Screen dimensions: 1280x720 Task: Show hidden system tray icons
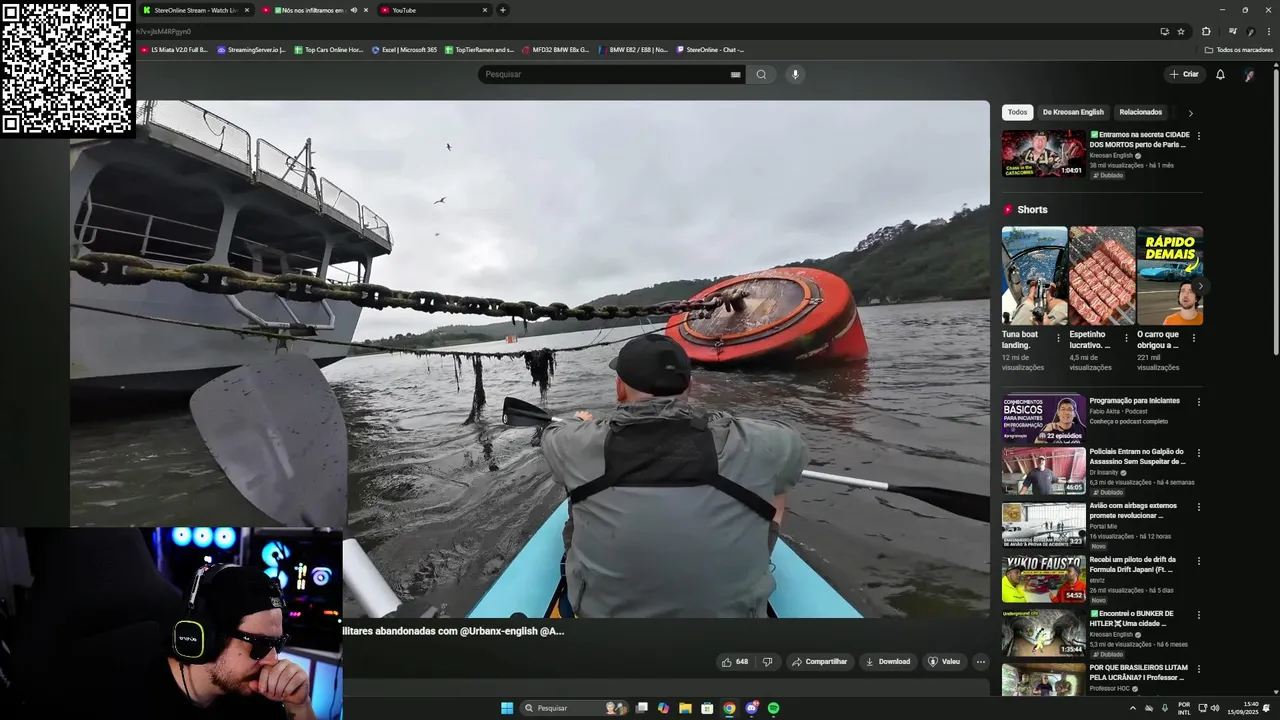[1133, 708]
